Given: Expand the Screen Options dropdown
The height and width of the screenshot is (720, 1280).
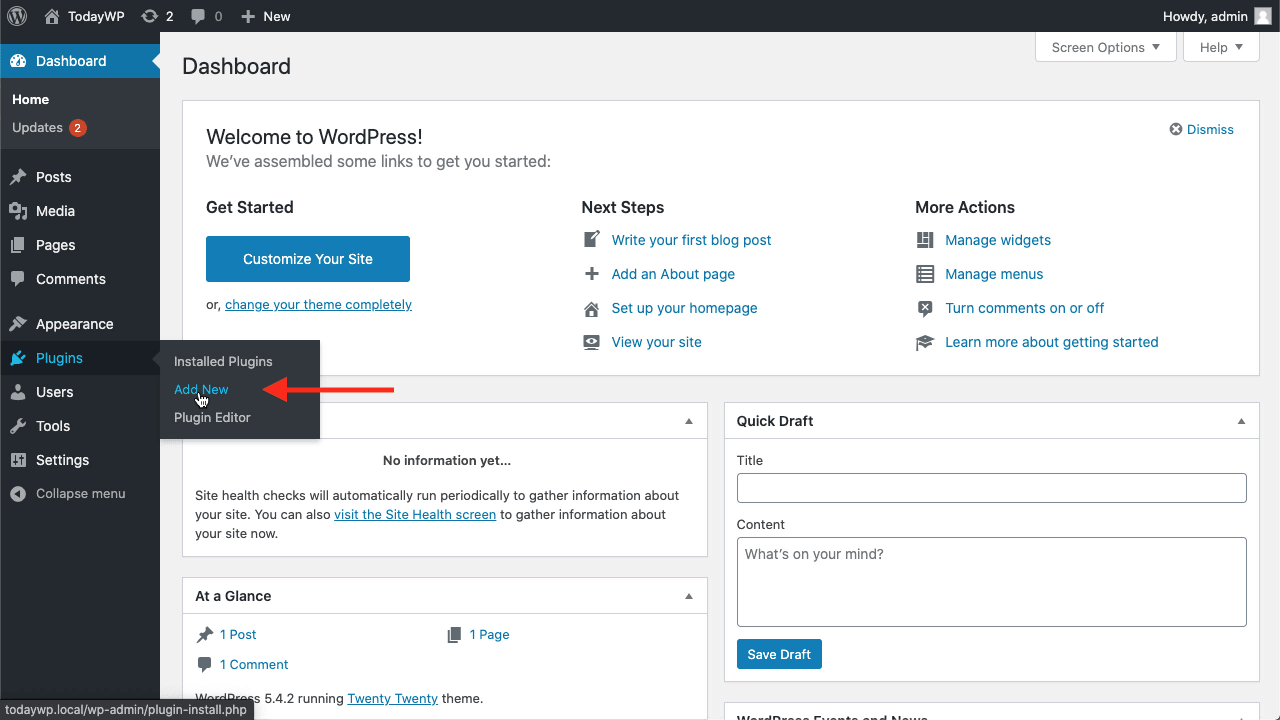Looking at the screenshot, I should pyautogui.click(x=1106, y=47).
